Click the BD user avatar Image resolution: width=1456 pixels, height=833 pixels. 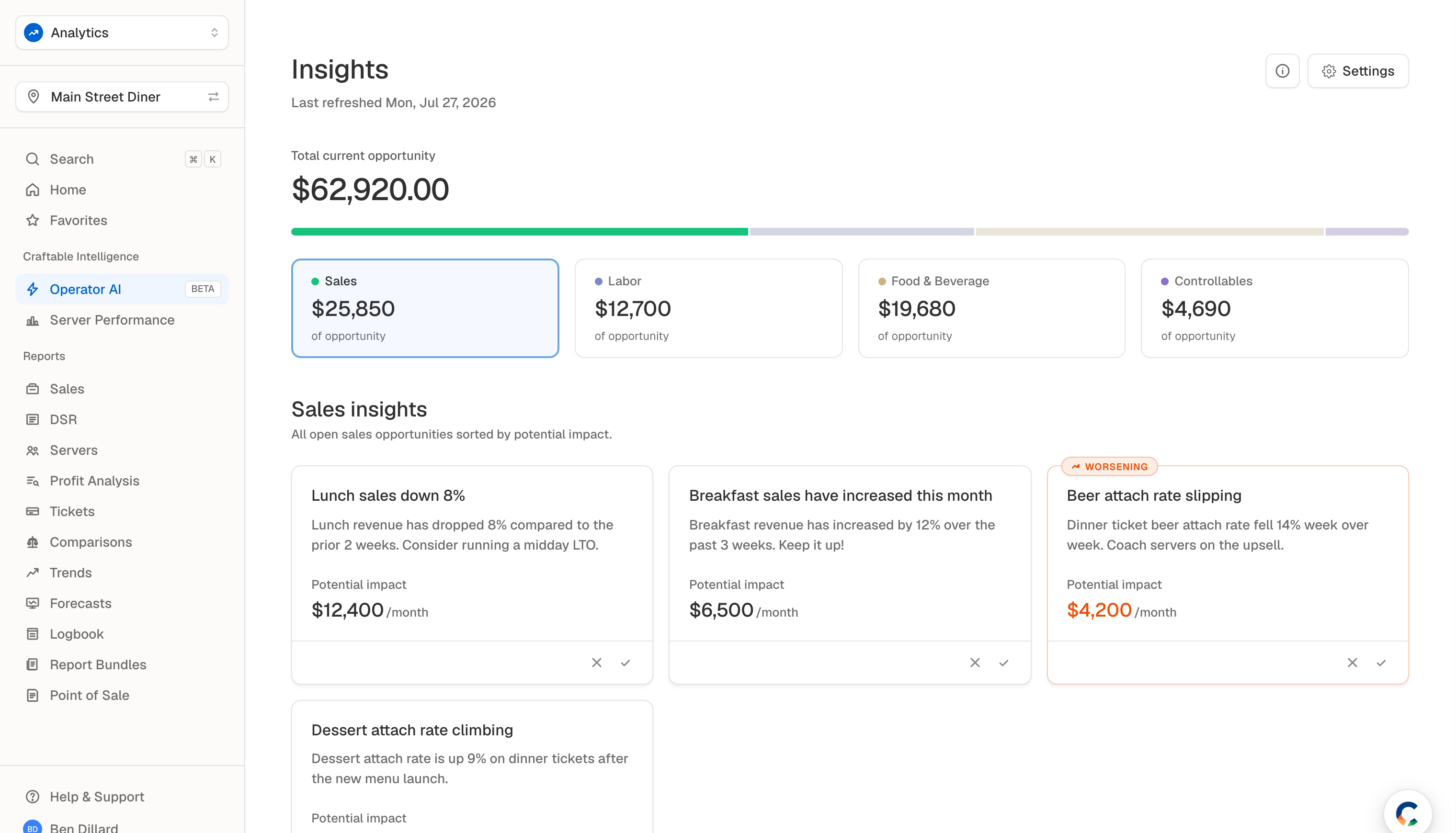pyautogui.click(x=33, y=827)
